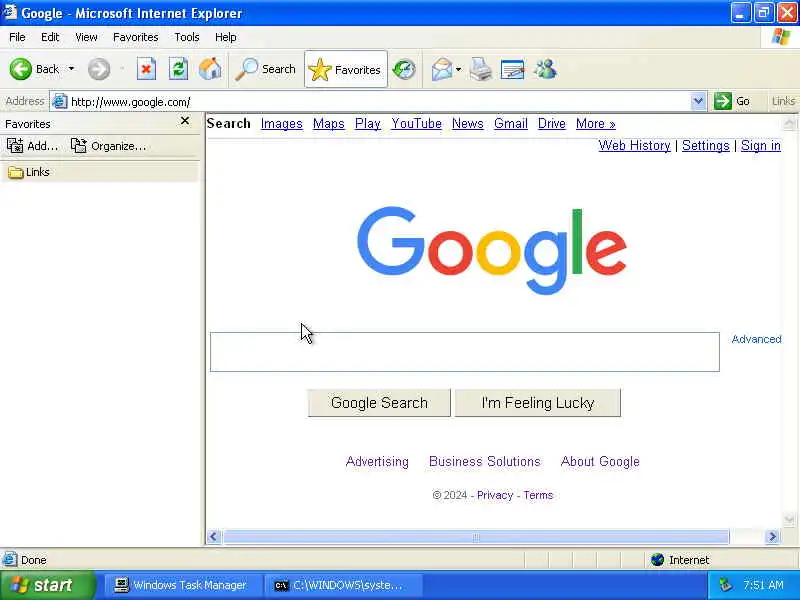
Task: Click the horizontal scrollbar thumb
Action: point(476,537)
